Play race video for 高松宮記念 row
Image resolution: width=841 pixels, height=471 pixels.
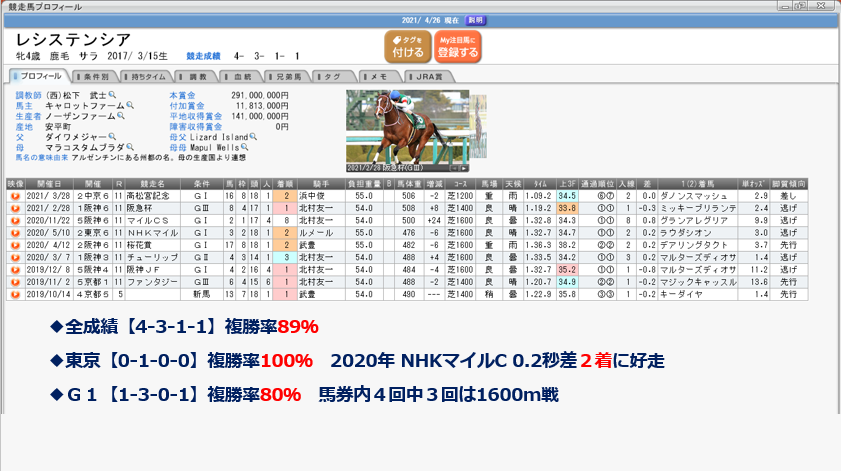coord(15,196)
